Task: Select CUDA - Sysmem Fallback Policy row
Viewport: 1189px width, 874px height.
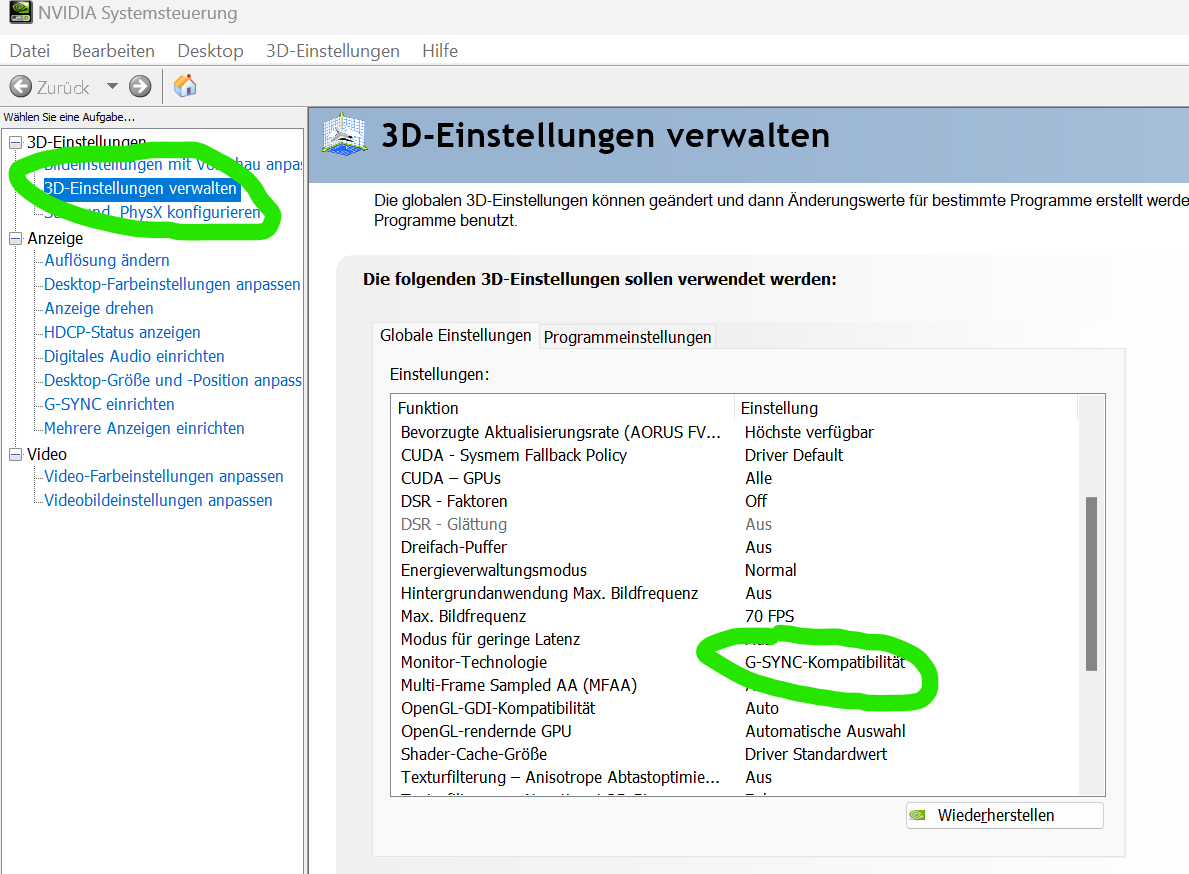Action: coord(734,455)
